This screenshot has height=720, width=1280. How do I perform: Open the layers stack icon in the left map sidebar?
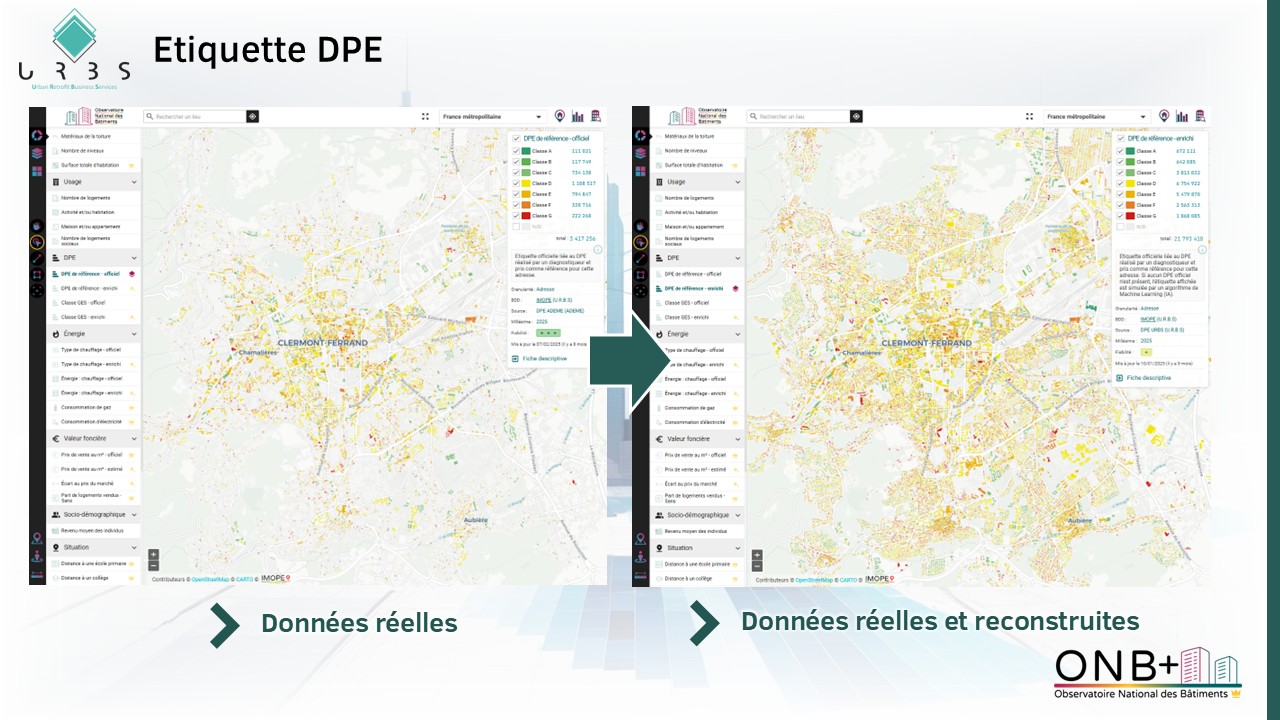click(37, 153)
